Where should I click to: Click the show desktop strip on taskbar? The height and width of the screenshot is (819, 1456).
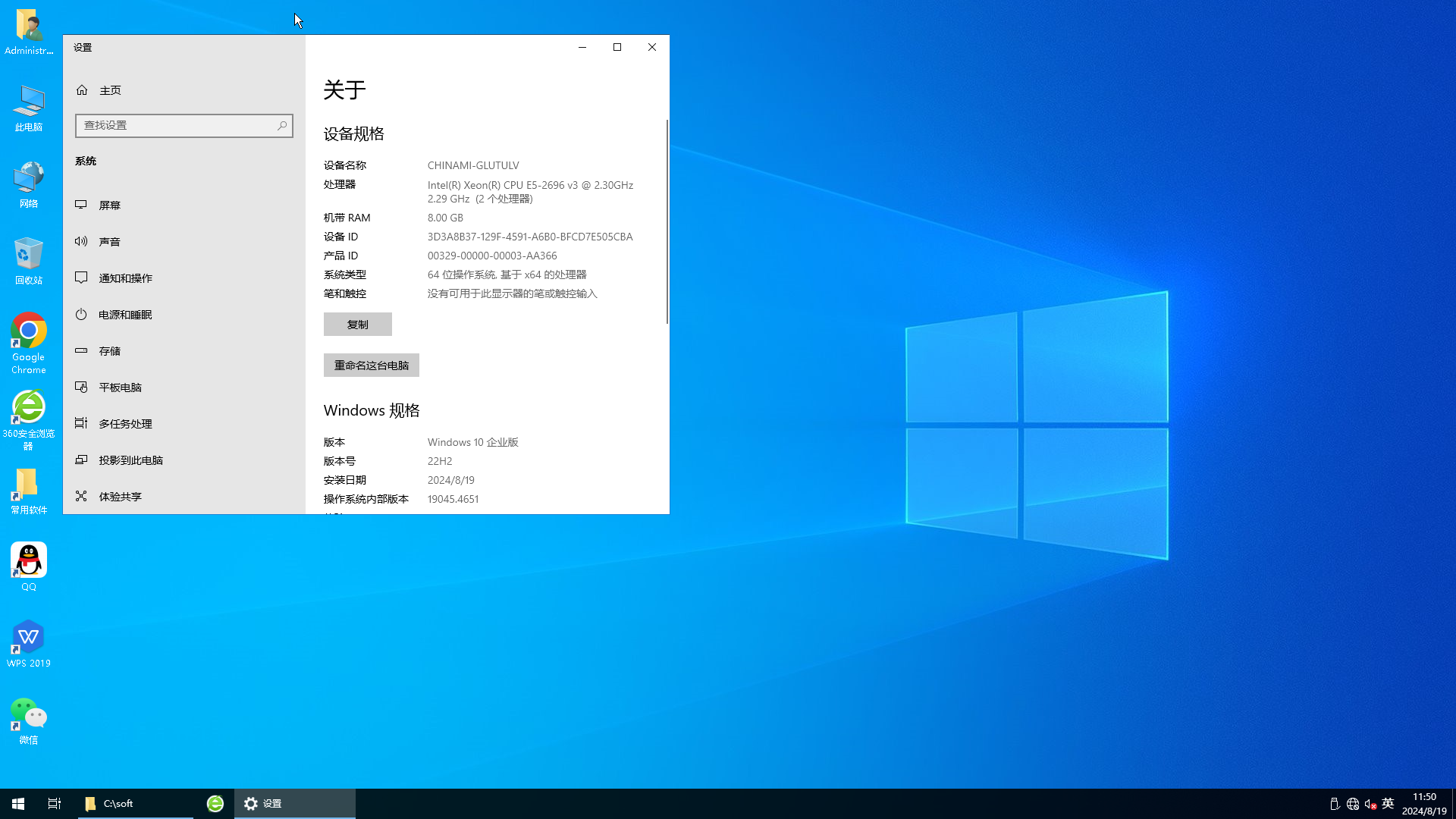1454,804
